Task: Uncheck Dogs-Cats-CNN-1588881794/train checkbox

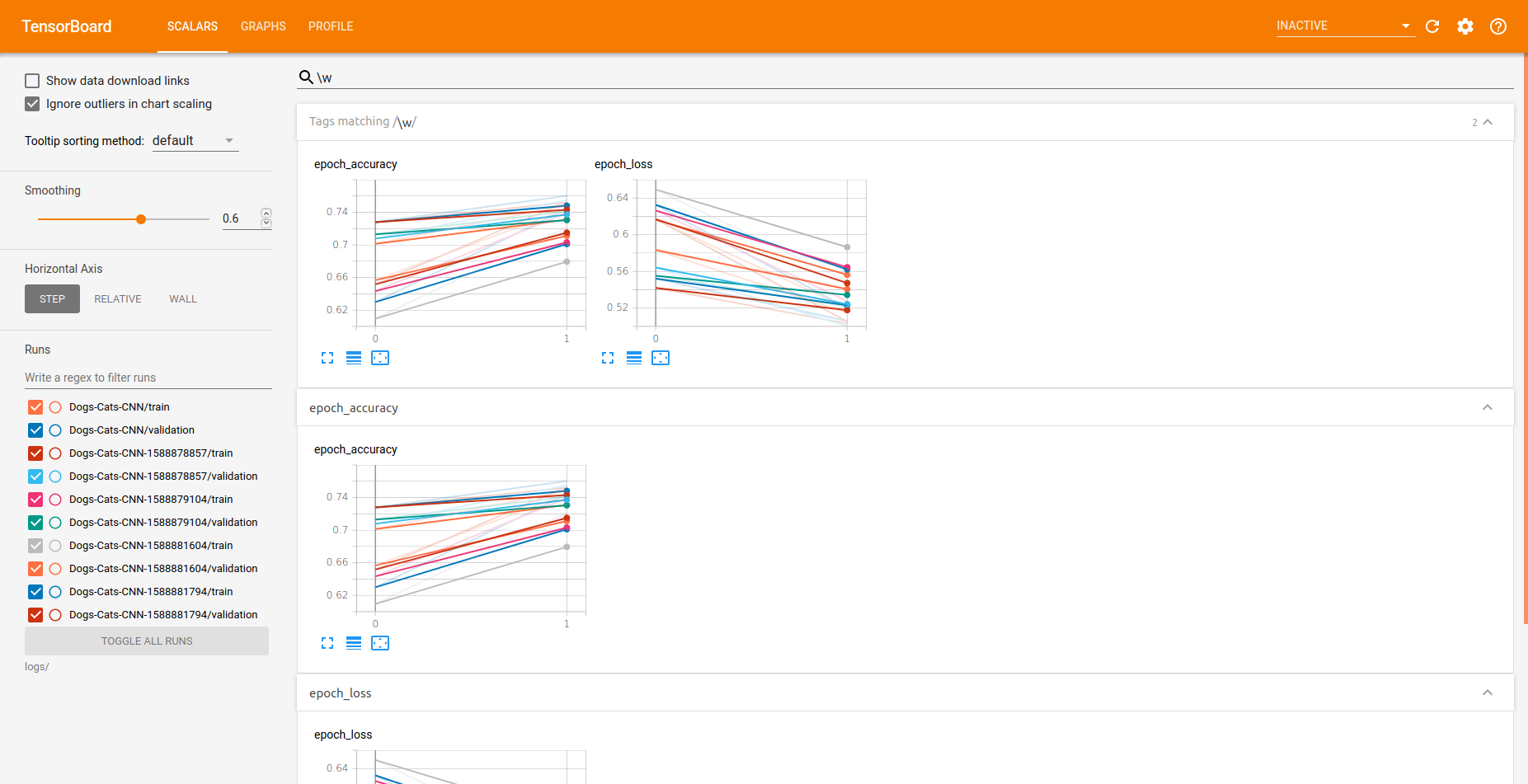Action: click(x=35, y=592)
